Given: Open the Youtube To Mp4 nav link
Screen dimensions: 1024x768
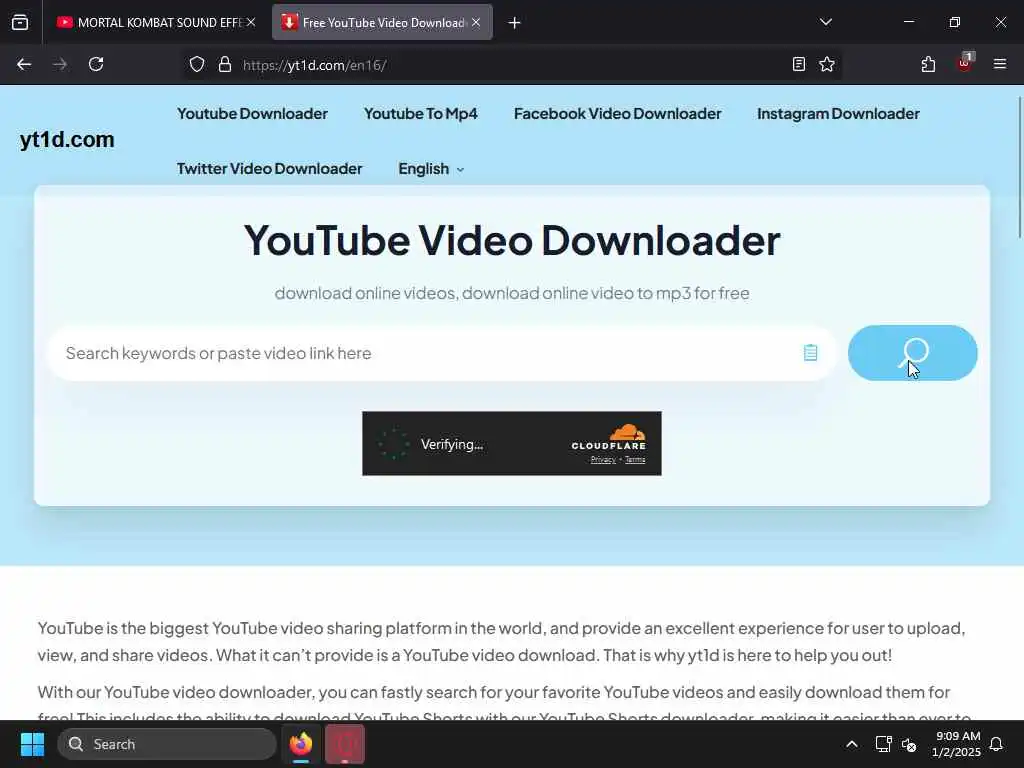Looking at the screenshot, I should click(x=421, y=114).
